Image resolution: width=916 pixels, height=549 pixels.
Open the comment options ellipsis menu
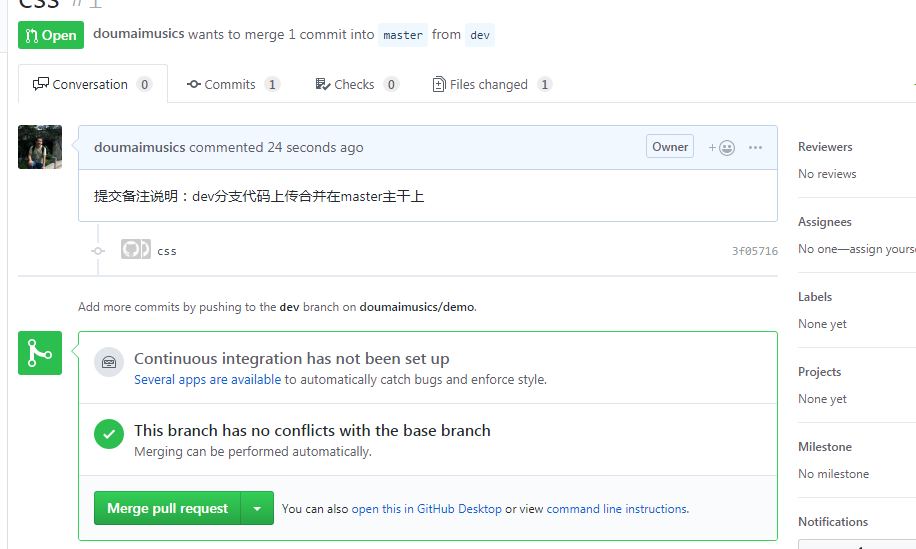point(755,147)
